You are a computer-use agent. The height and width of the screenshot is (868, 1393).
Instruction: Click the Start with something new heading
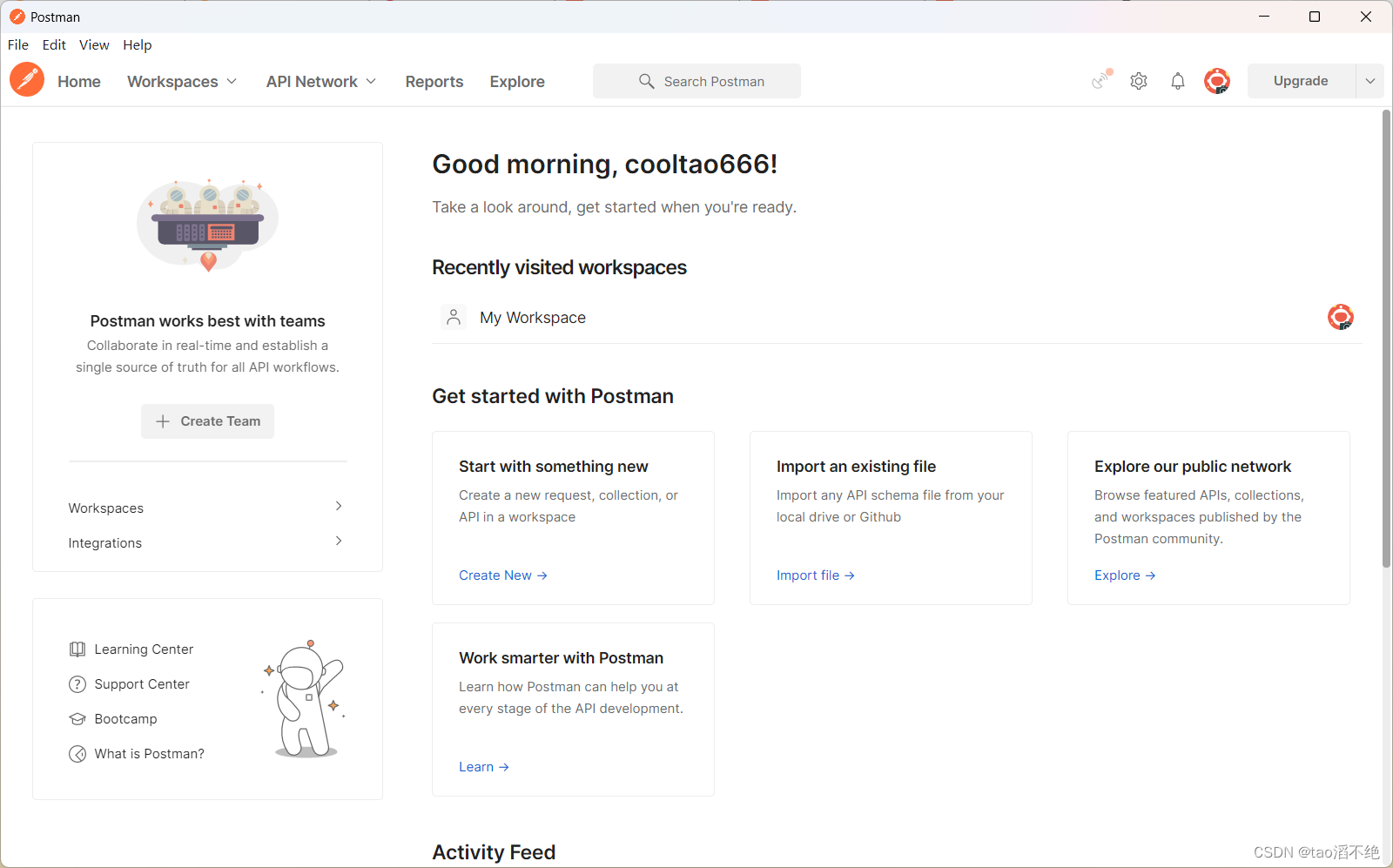click(x=554, y=467)
